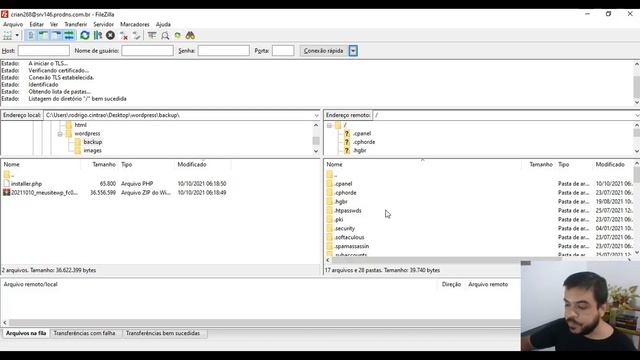Open the Ver menu
640x360 pixels.
tap(54, 24)
